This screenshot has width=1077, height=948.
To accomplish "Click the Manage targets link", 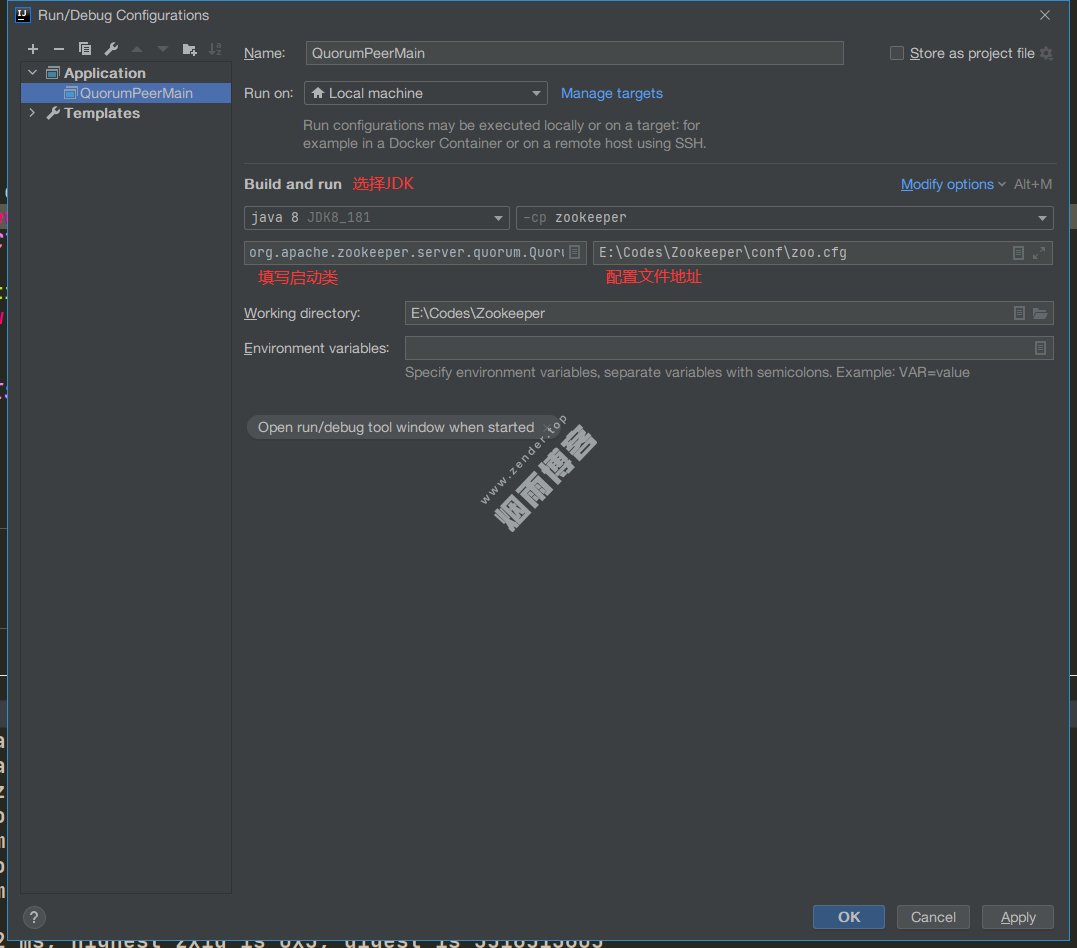I will point(611,93).
